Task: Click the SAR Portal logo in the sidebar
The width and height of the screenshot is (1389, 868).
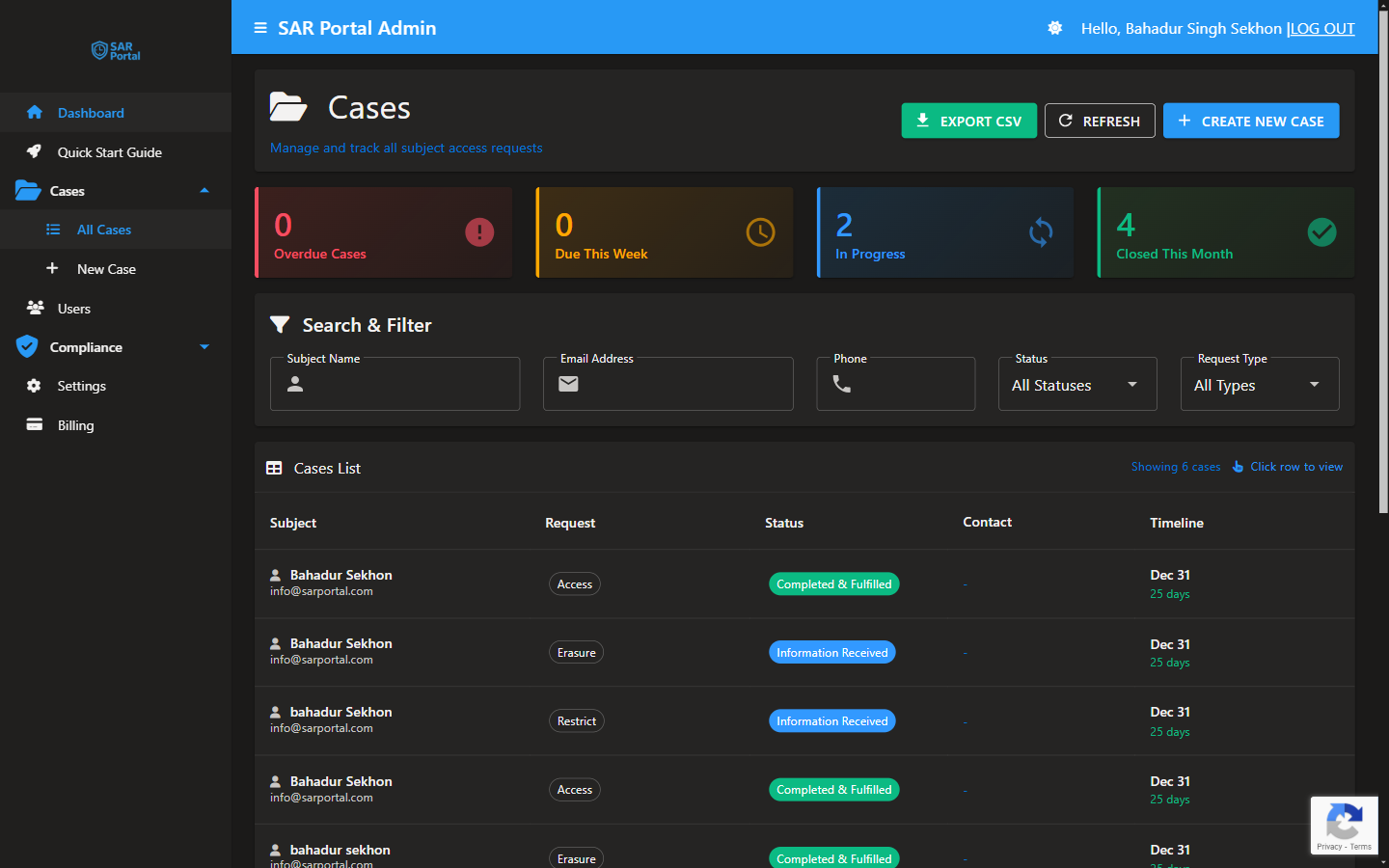Action: click(x=115, y=51)
